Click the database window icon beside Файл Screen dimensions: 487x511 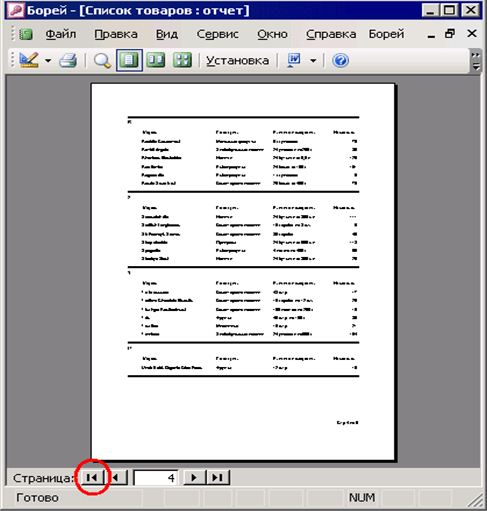coord(26,34)
